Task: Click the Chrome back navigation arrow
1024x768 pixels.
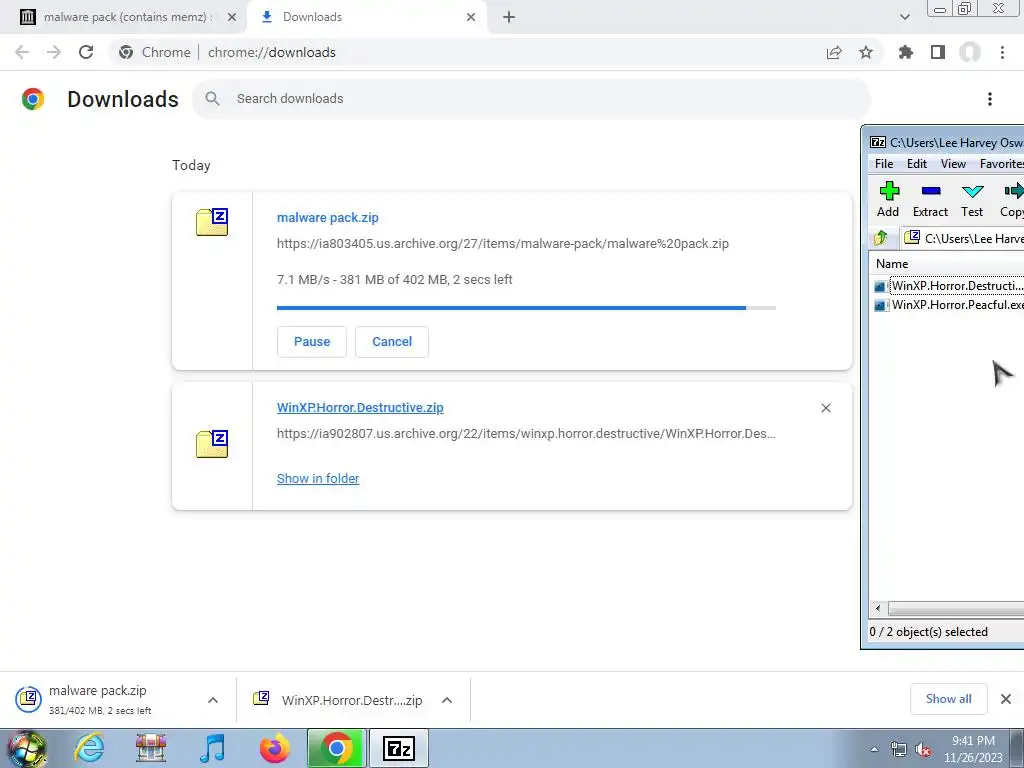Action: point(22,52)
